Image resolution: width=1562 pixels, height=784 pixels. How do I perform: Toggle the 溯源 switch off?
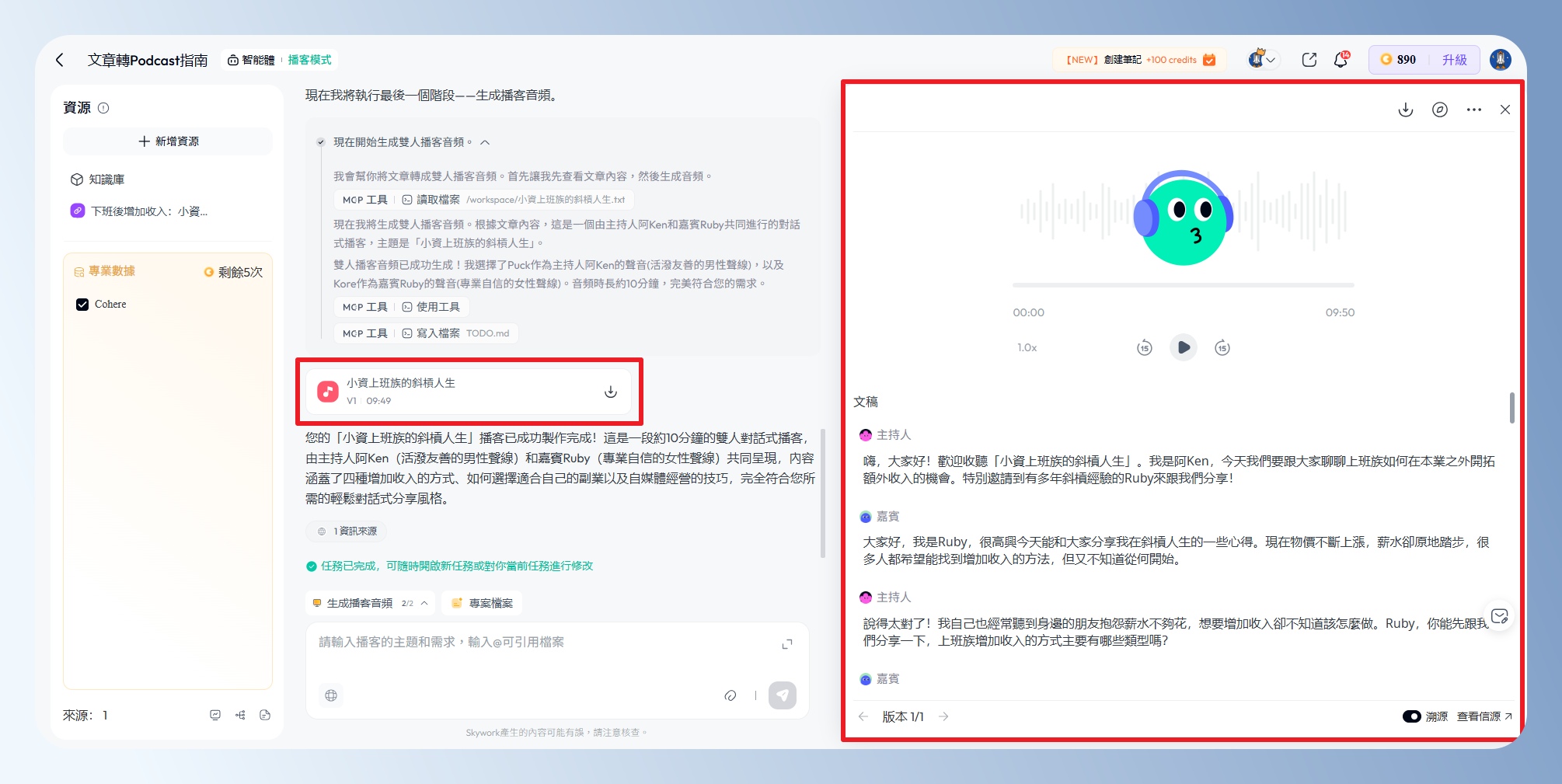(1411, 716)
